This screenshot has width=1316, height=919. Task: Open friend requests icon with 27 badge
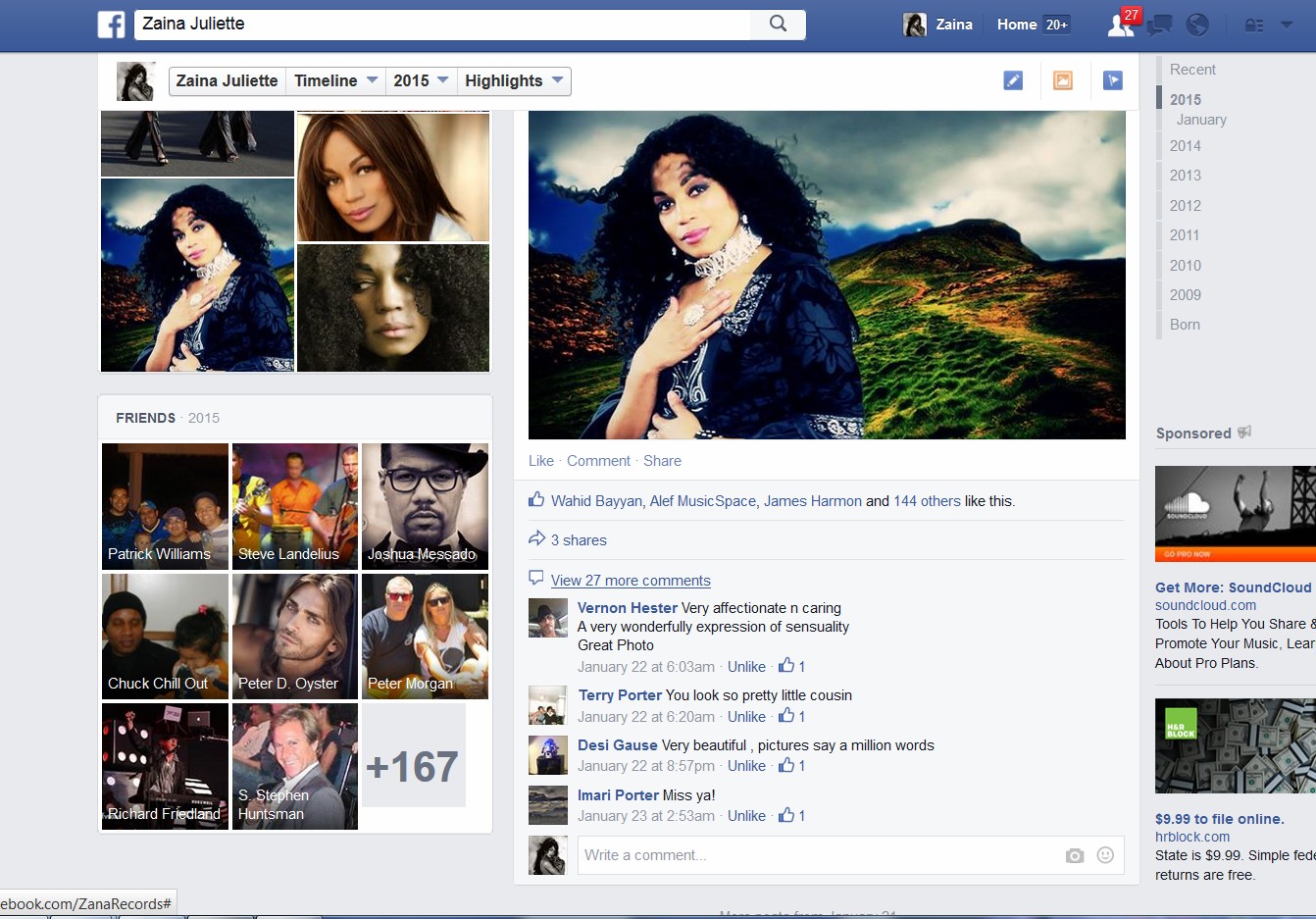click(x=1120, y=25)
